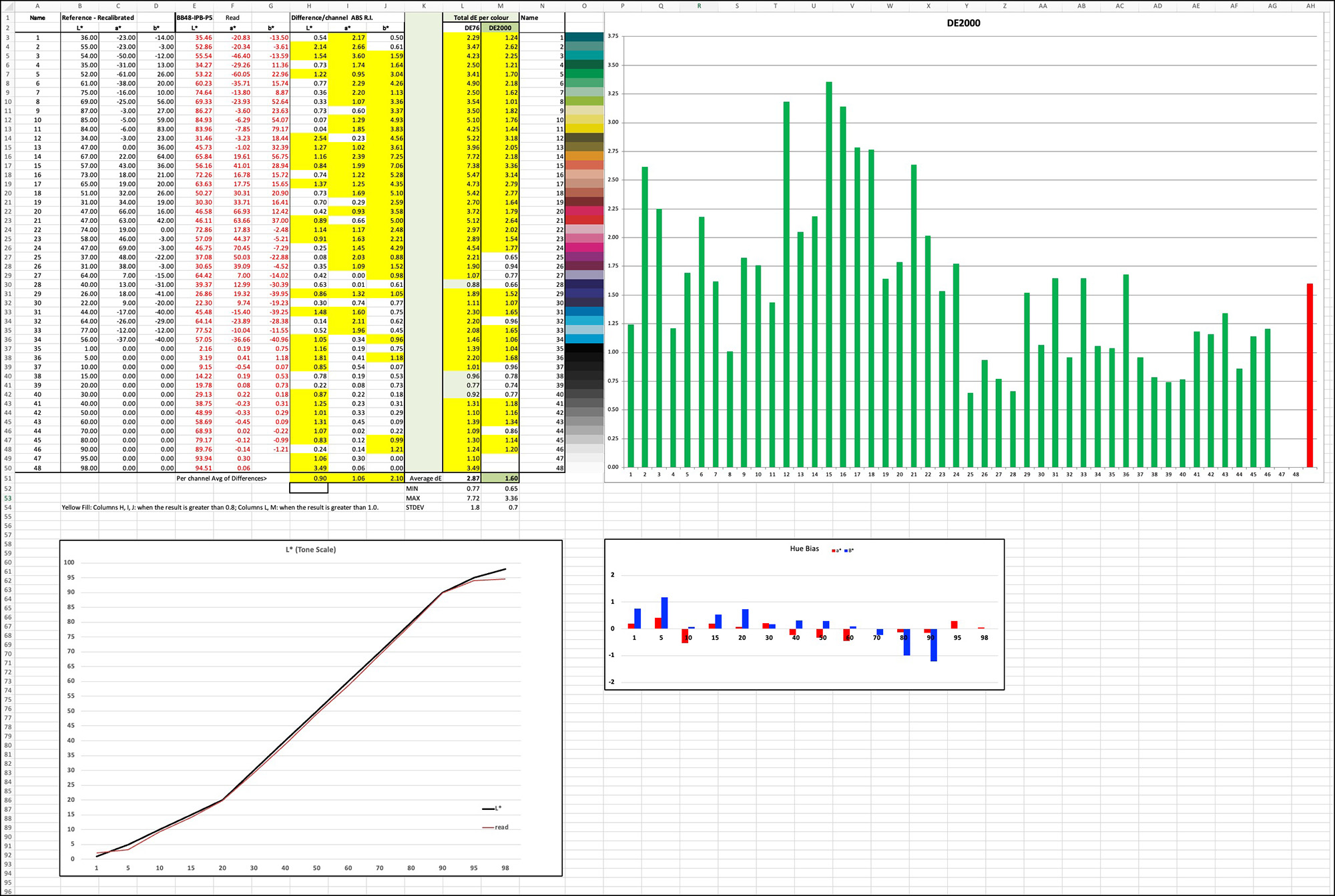Image resolution: width=1335 pixels, height=896 pixels.
Task: Select column header R
Action: click(698, 6)
